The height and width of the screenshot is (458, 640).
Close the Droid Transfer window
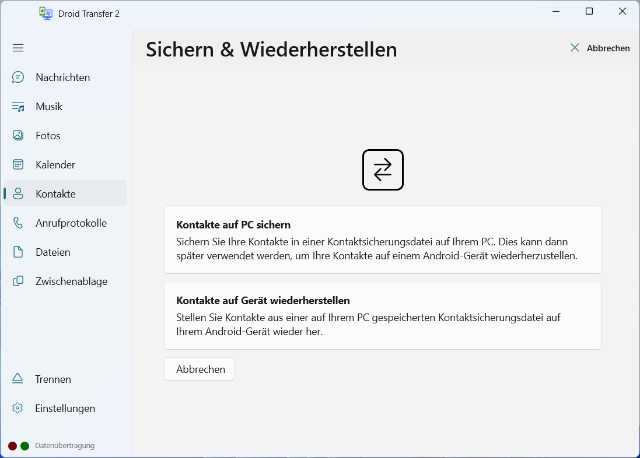click(622, 11)
